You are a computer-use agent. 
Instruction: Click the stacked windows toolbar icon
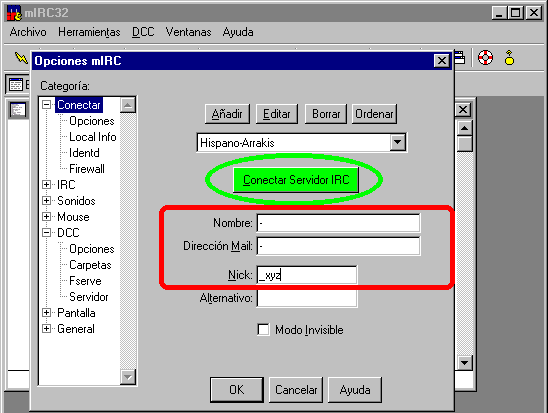click(x=460, y=58)
